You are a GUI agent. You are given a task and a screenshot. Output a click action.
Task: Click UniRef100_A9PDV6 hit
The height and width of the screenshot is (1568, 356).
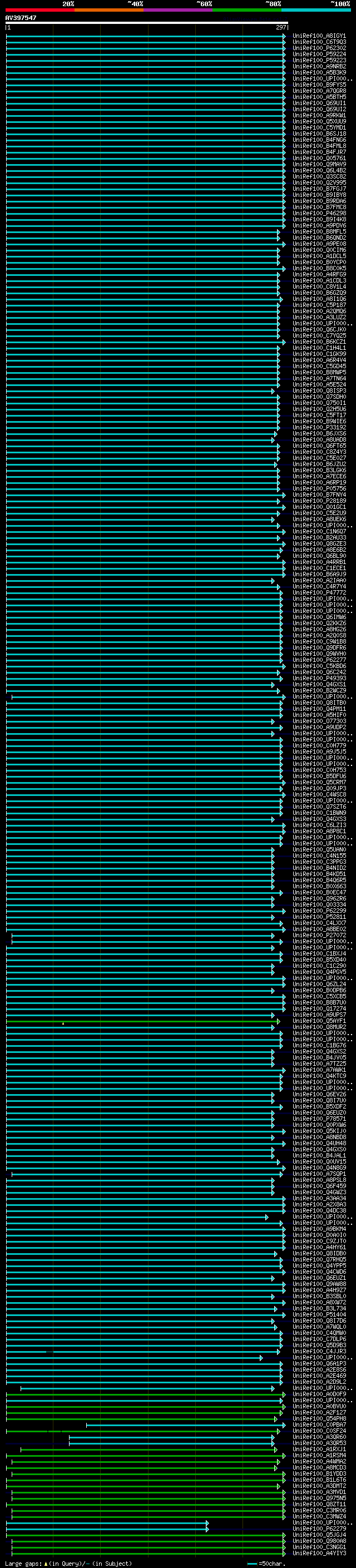(x=319, y=225)
